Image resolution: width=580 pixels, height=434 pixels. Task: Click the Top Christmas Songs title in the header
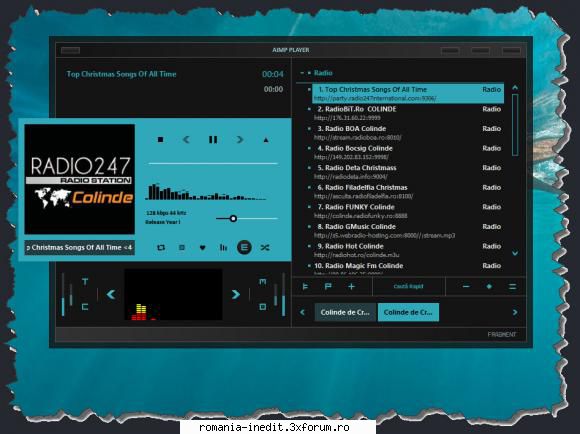[x=121, y=74]
